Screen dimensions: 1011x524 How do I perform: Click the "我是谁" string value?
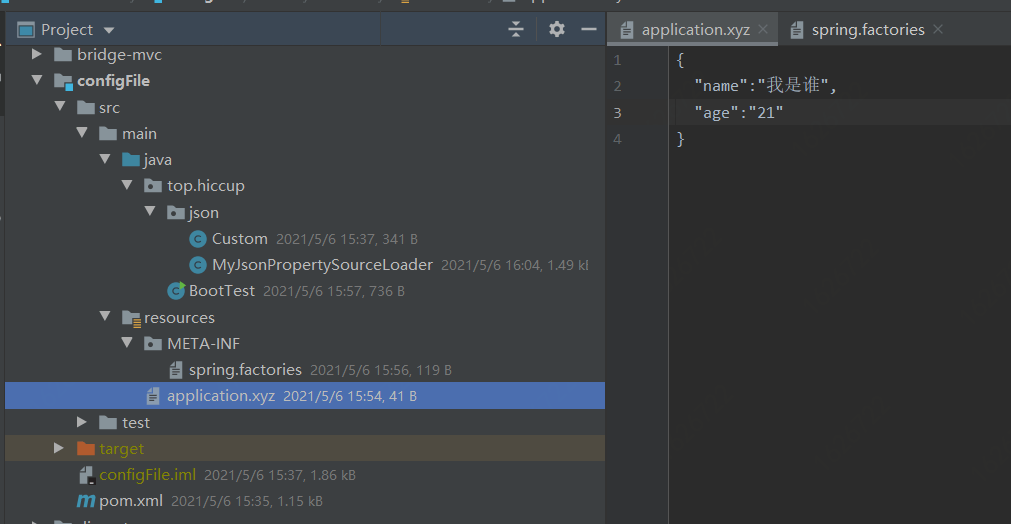793,85
